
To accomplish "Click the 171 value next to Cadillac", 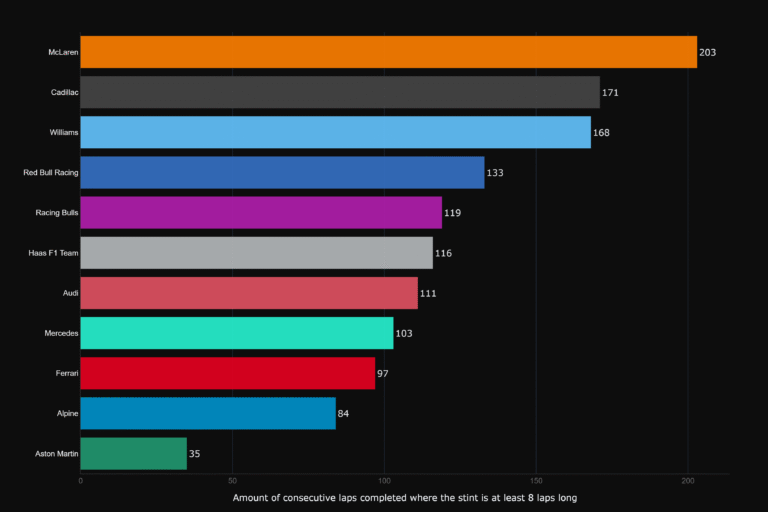I will pos(610,92).
